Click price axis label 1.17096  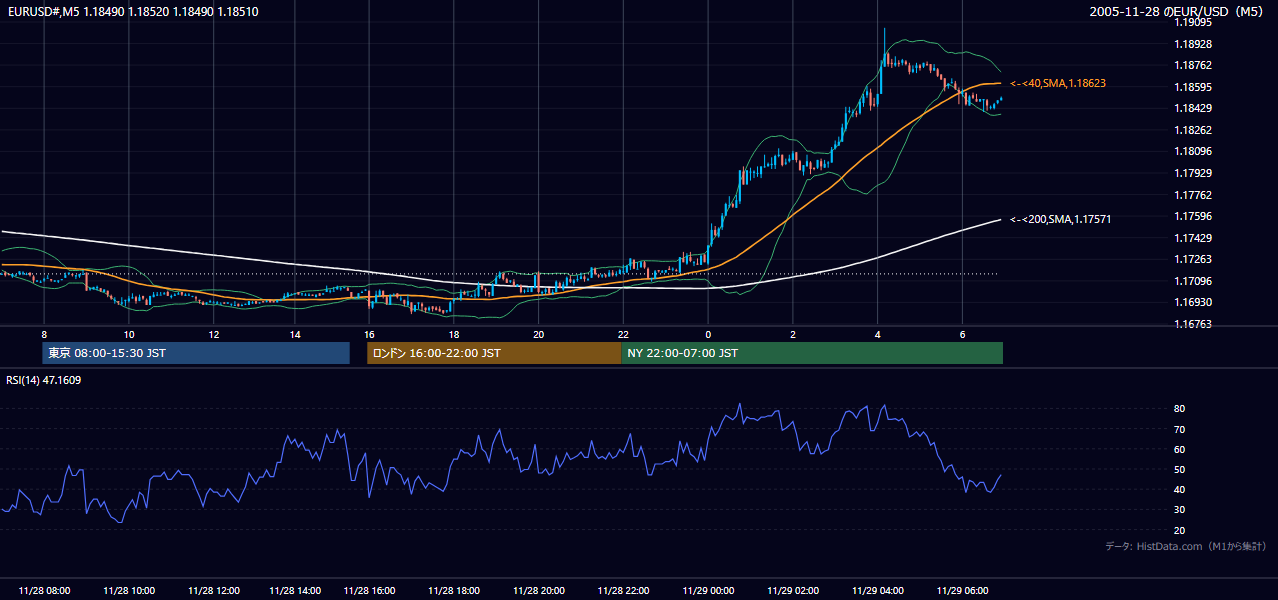point(1192,281)
